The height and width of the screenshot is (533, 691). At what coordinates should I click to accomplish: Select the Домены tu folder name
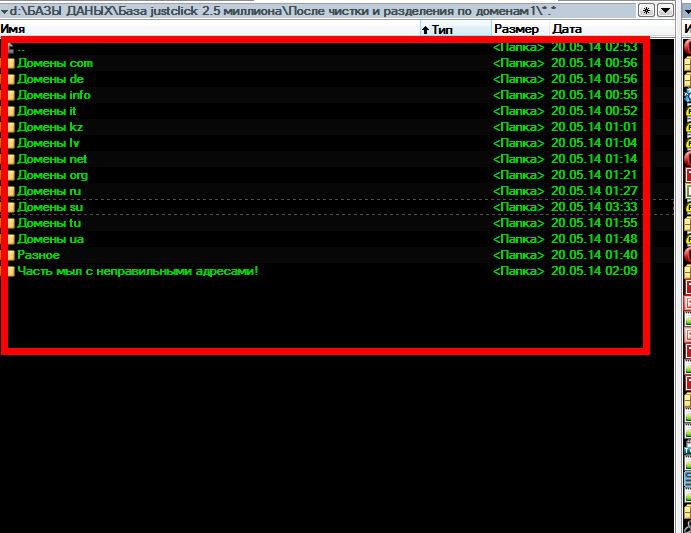point(49,223)
